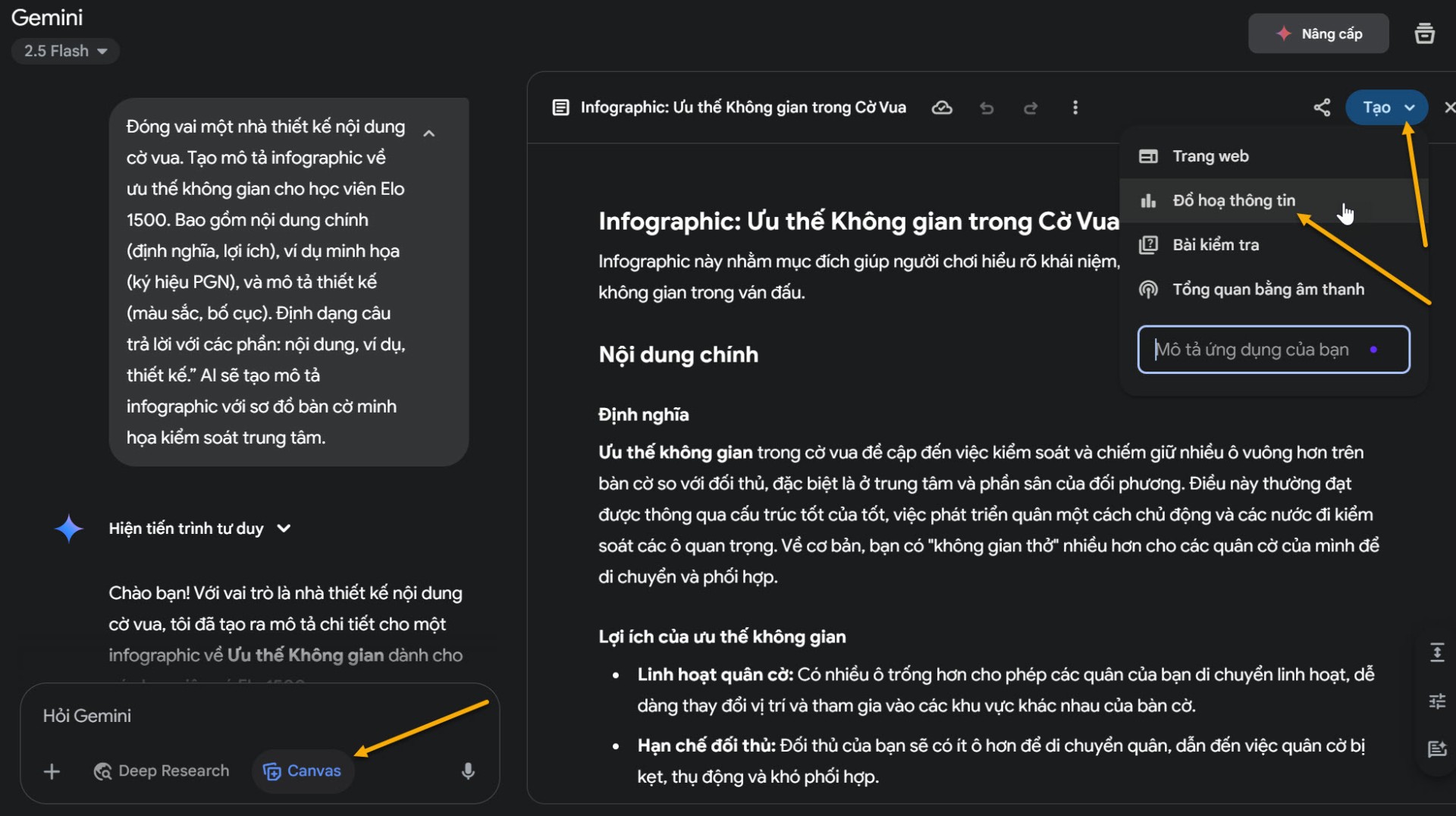
Task: Click the text length adjust icon
Action: click(1437, 653)
